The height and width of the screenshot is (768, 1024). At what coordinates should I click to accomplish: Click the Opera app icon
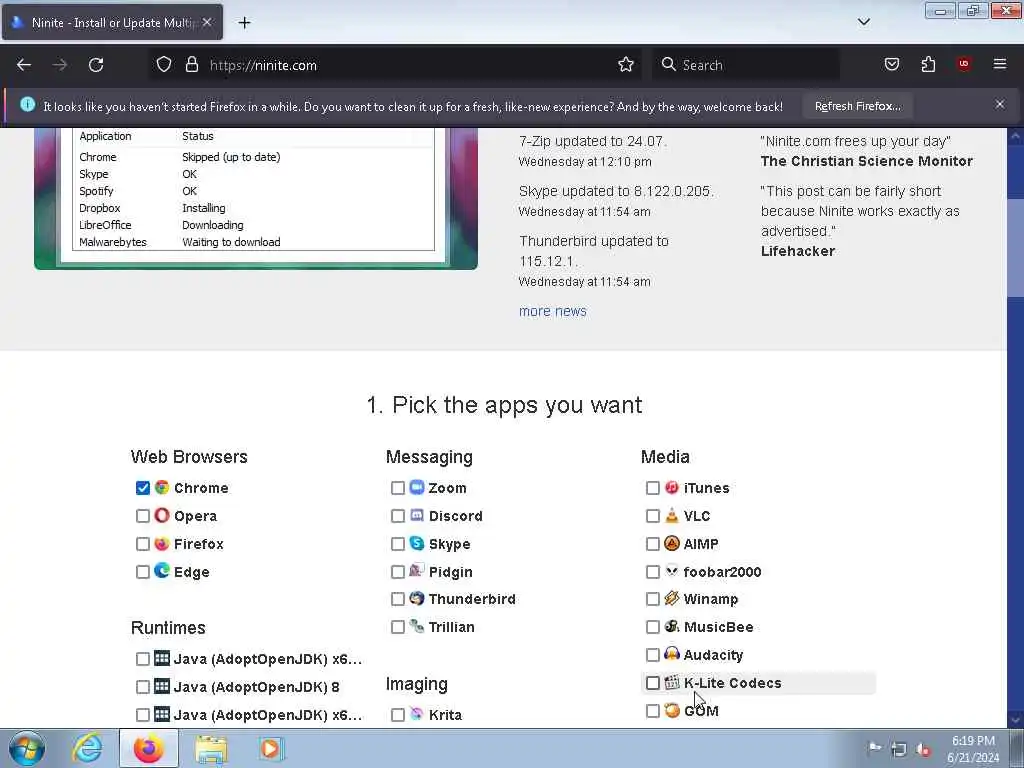coord(162,515)
